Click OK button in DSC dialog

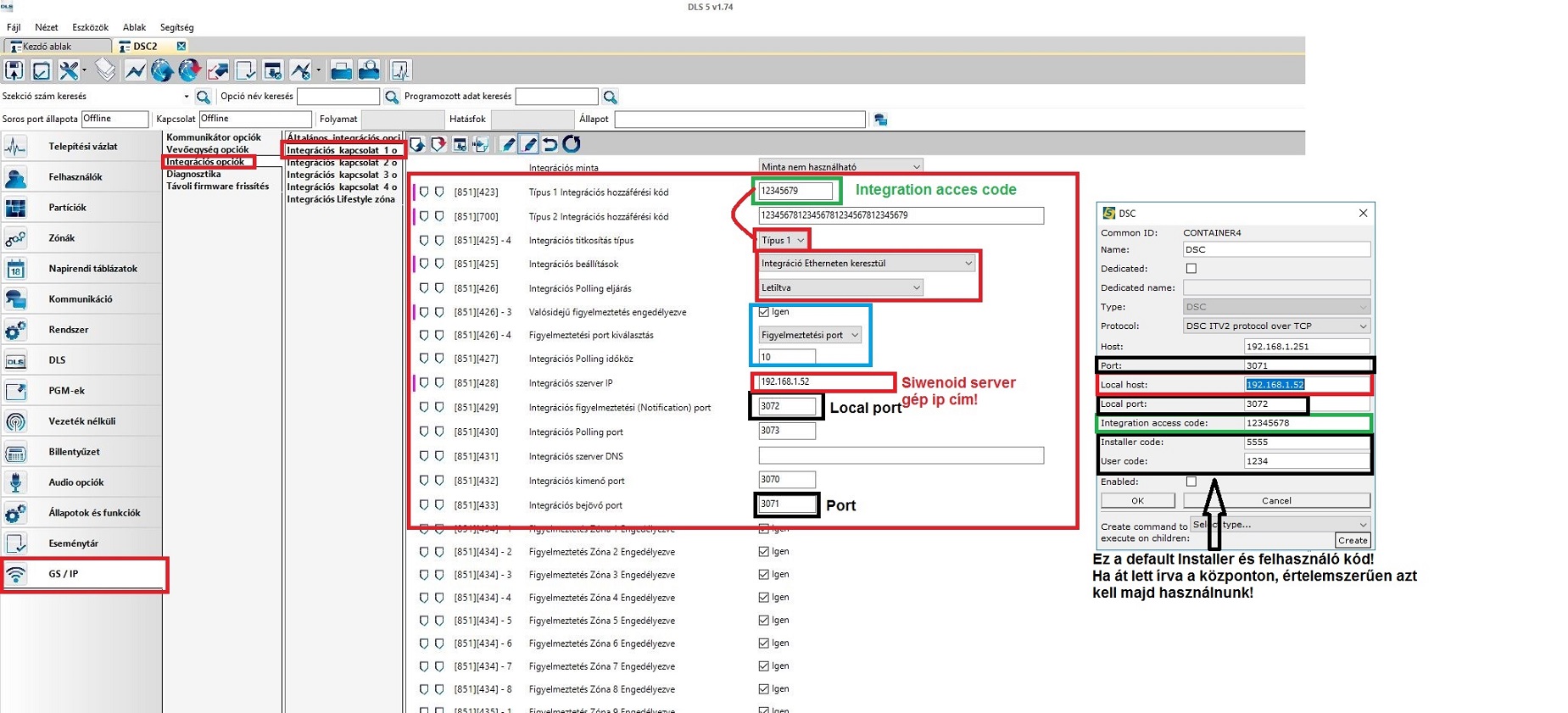[x=1137, y=501]
